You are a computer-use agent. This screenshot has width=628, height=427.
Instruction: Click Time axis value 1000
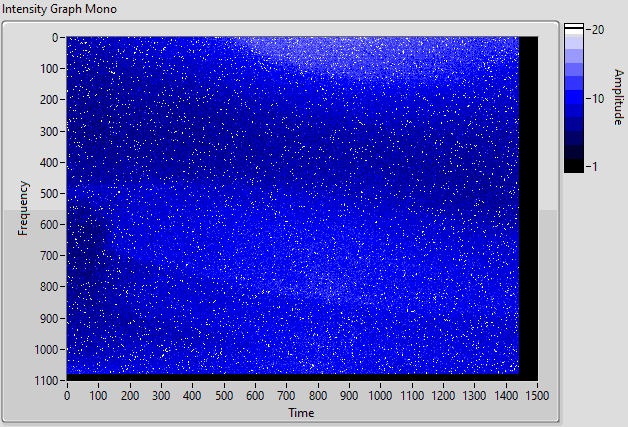(380, 396)
